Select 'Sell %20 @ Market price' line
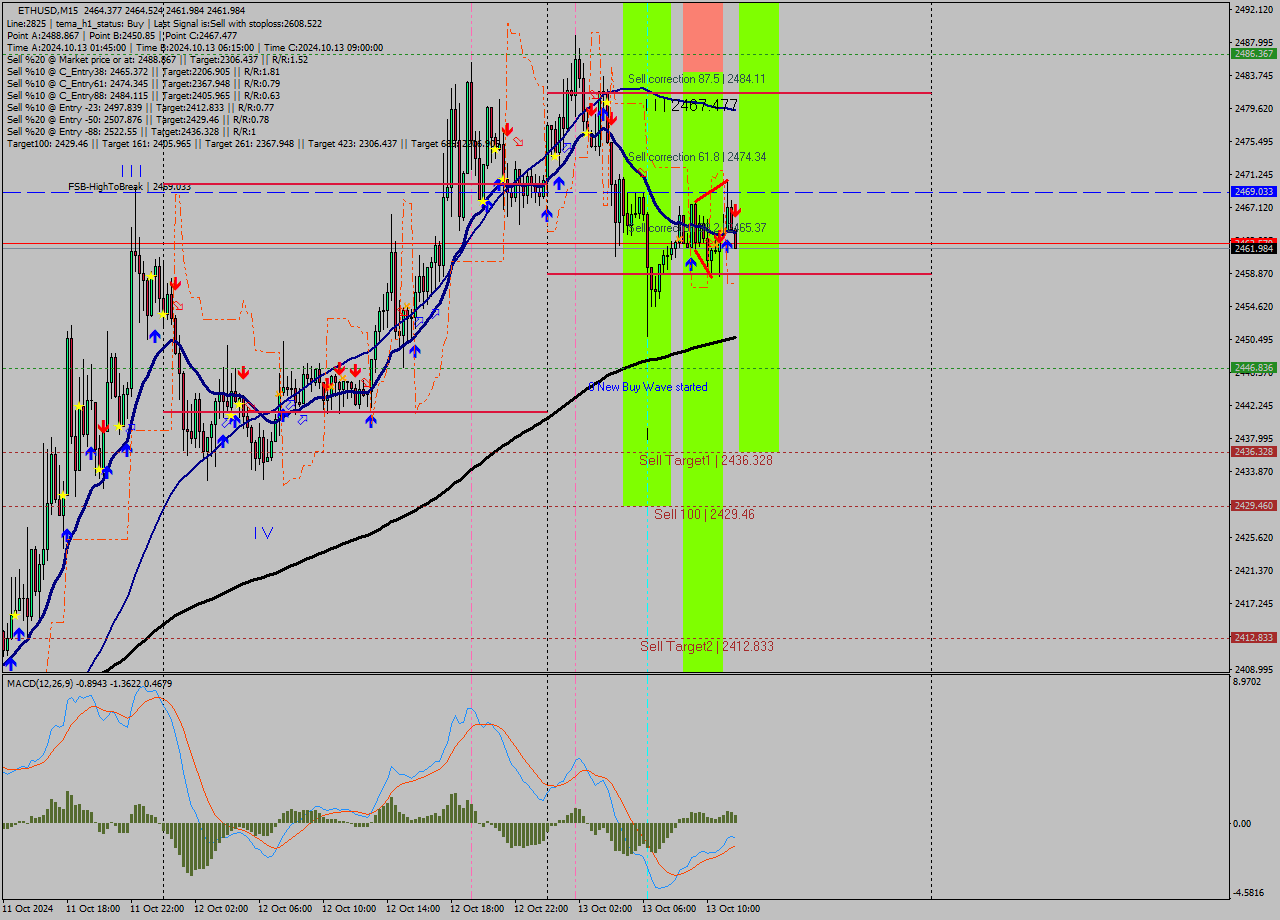The image size is (1280, 920). pyautogui.click(x=157, y=59)
